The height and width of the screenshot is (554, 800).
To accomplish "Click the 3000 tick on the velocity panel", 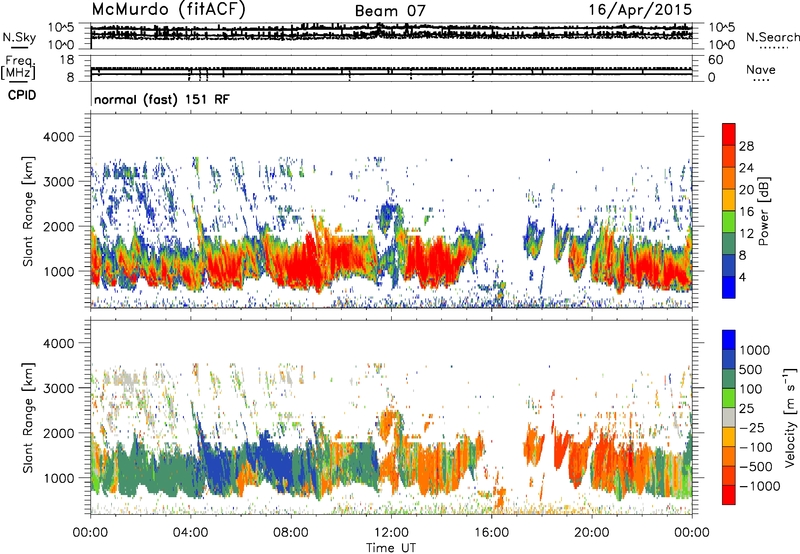I will point(58,388).
